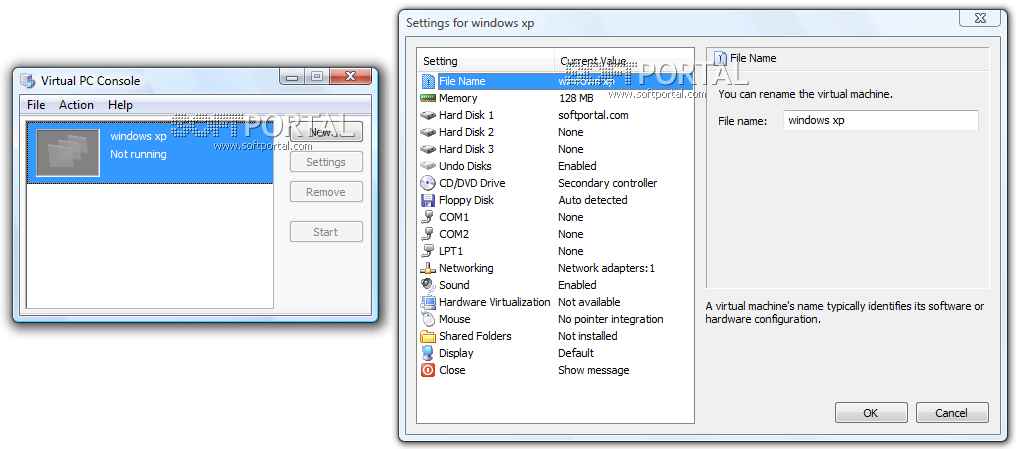Click the red Close setting icon

point(428,371)
